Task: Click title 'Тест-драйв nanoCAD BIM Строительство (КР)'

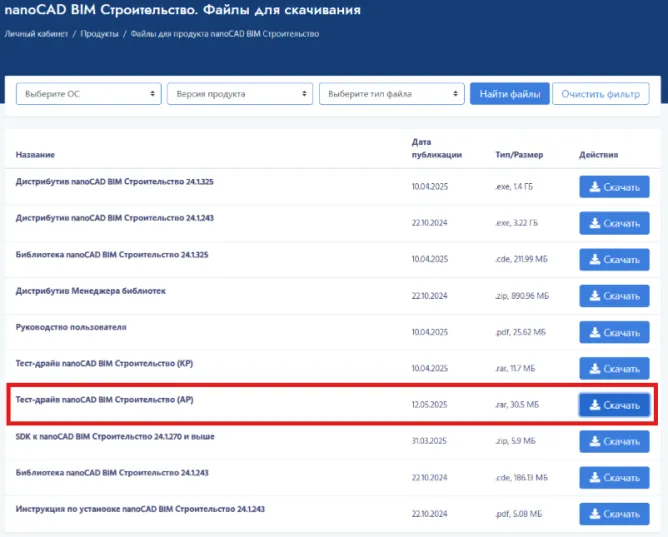Action: click(104, 364)
